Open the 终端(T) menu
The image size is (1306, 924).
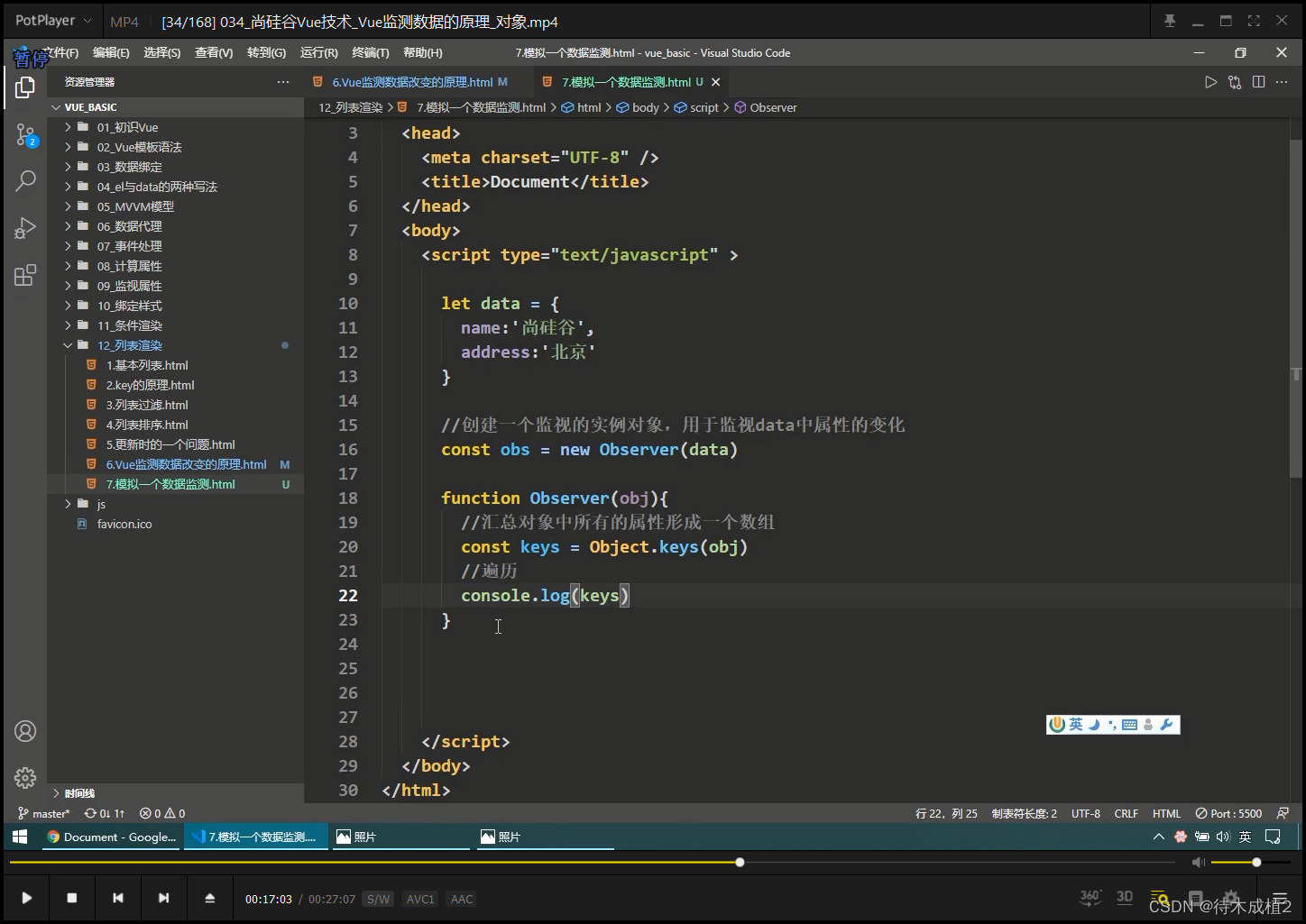371,53
